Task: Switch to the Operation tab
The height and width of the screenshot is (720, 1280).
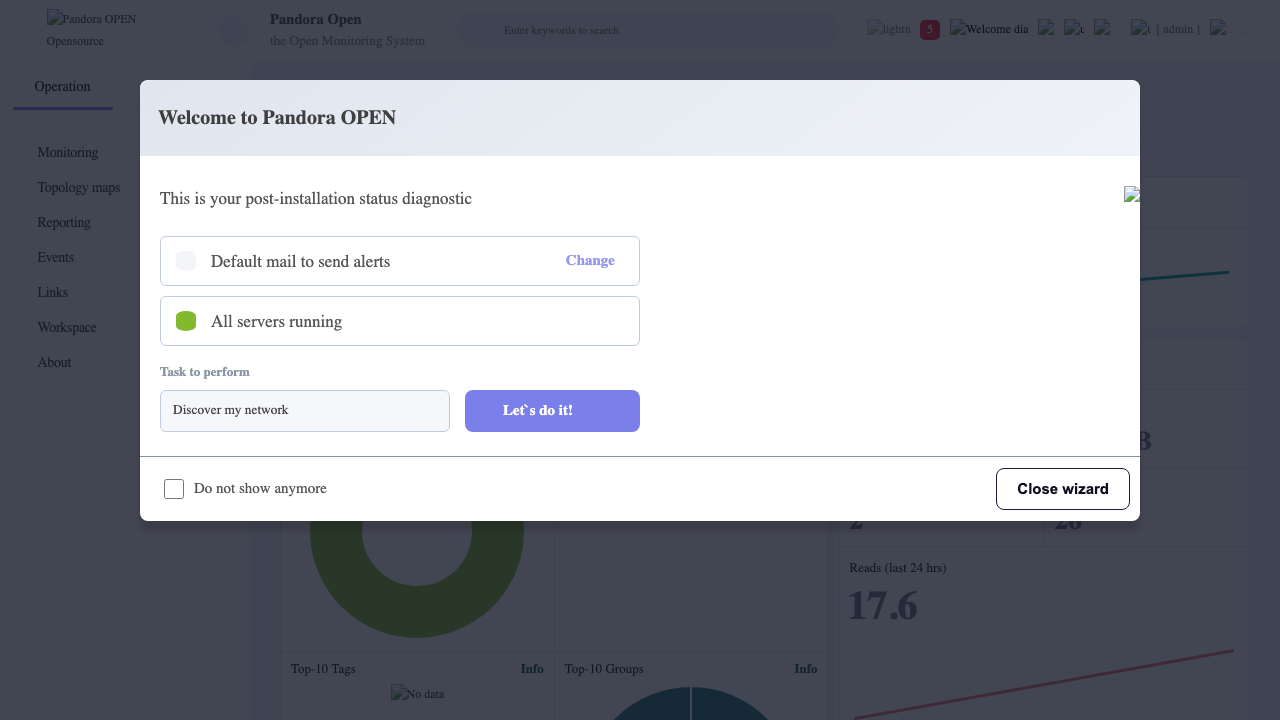Action: (62, 87)
